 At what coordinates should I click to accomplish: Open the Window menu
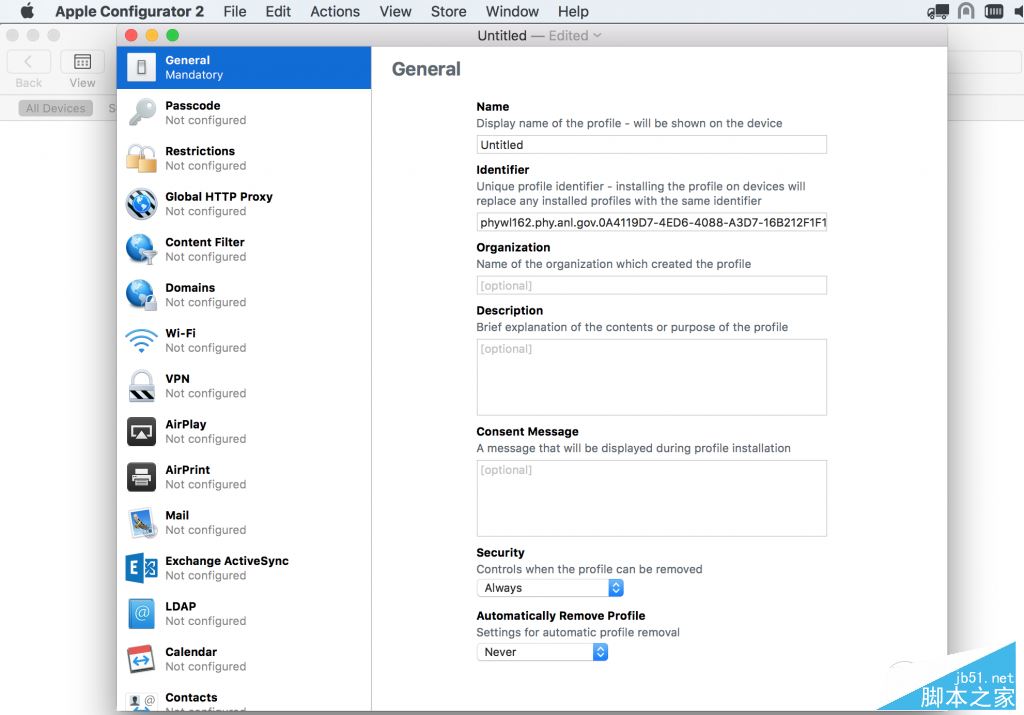pos(512,11)
